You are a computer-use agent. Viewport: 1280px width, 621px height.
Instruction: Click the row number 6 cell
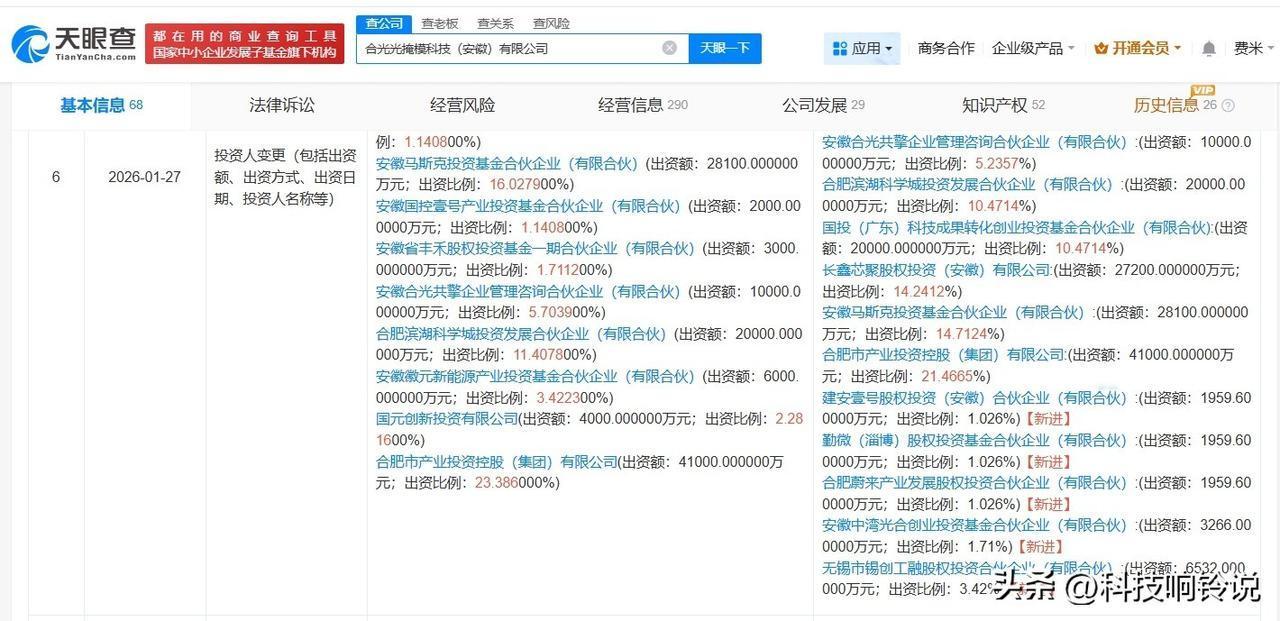(56, 176)
